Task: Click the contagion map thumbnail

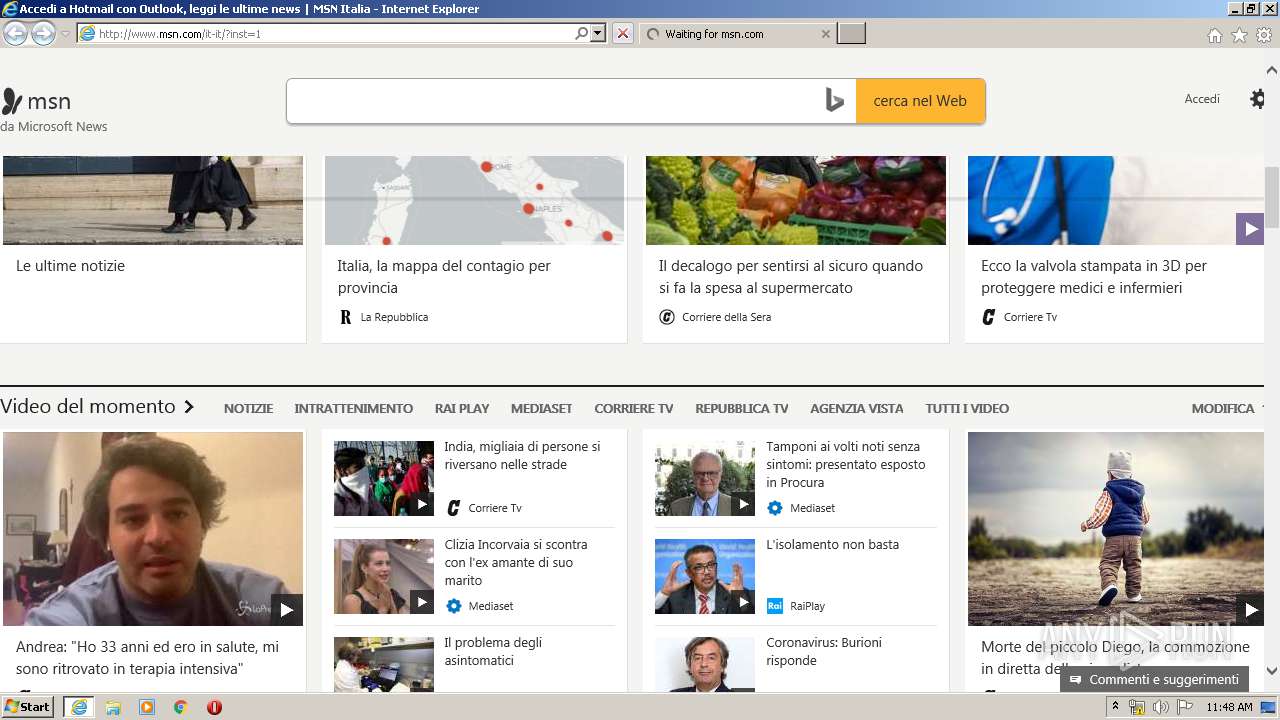Action: coord(474,200)
